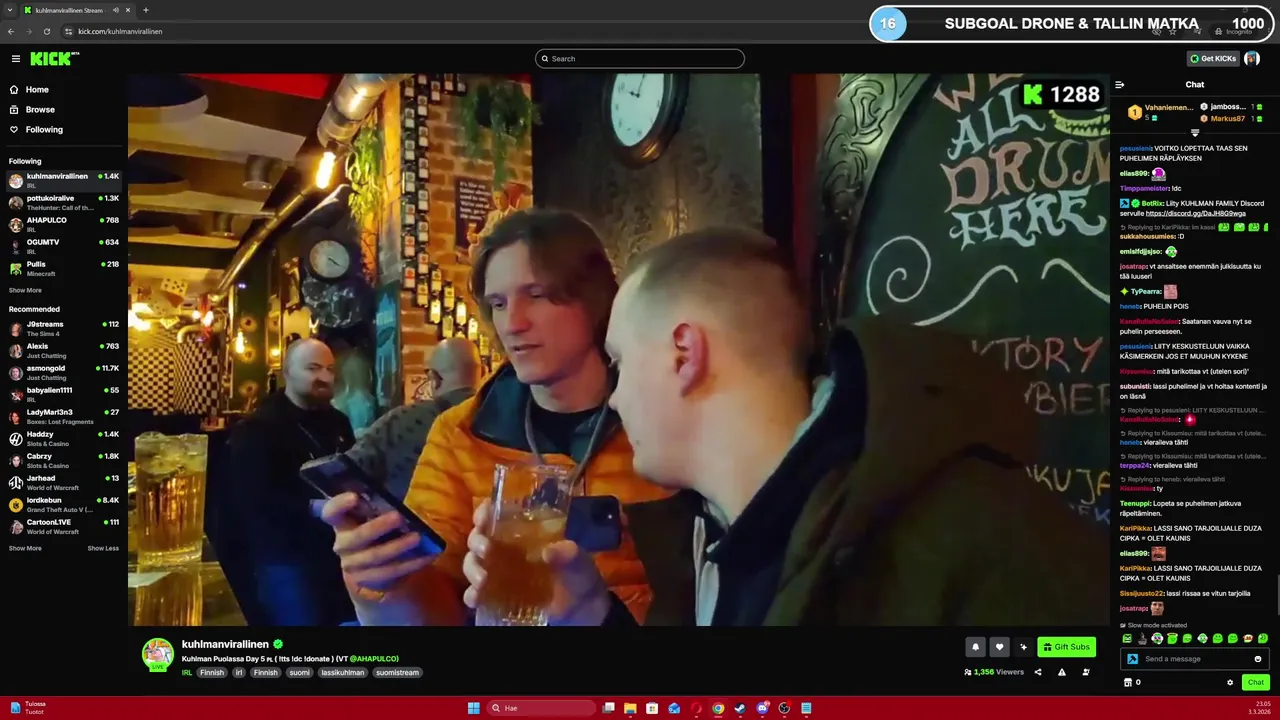The height and width of the screenshot is (720, 1280).
Task: Open the Discord invite link in chat
Action: coord(1195,213)
